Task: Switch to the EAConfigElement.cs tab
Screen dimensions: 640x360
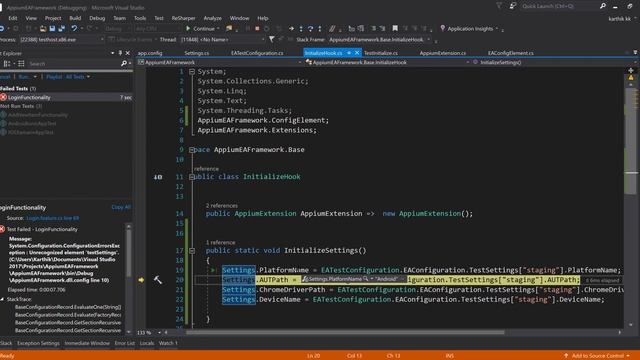Action: coord(511,53)
